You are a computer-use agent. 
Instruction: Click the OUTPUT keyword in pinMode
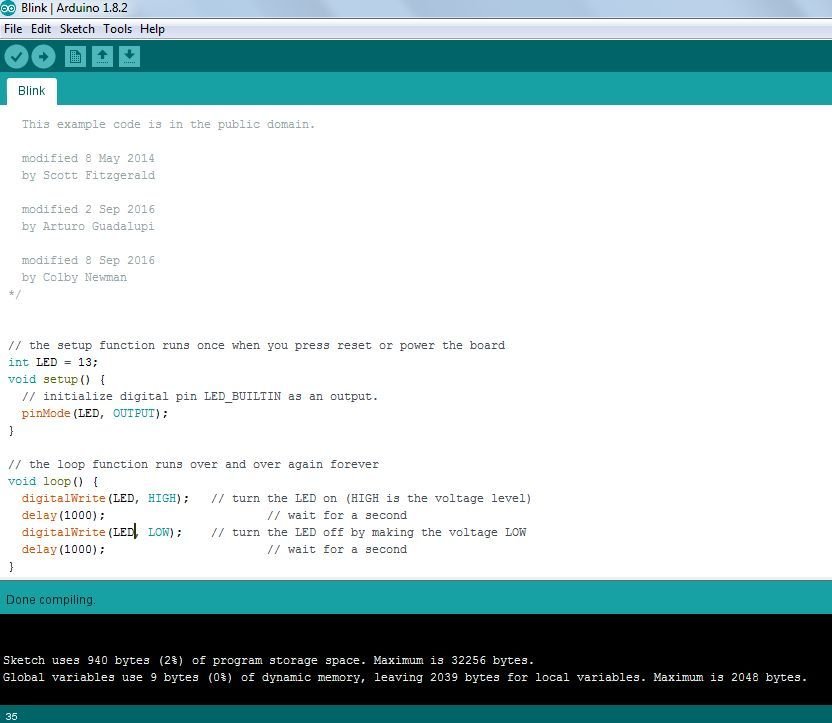click(x=134, y=413)
